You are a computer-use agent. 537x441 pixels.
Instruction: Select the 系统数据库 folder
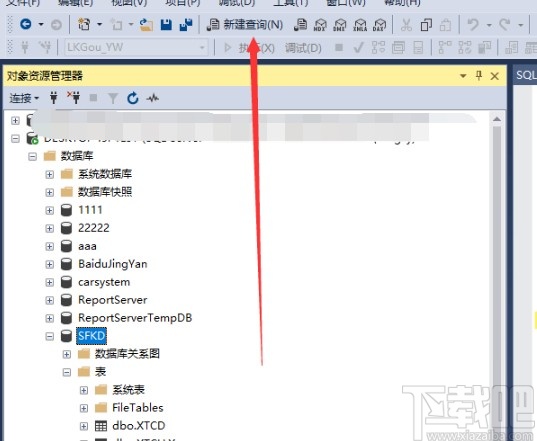105,174
